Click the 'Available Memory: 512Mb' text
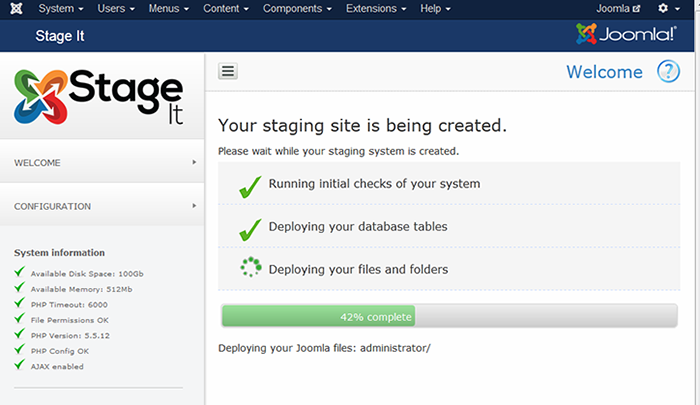Image resolution: width=700 pixels, height=405 pixels. (81, 289)
